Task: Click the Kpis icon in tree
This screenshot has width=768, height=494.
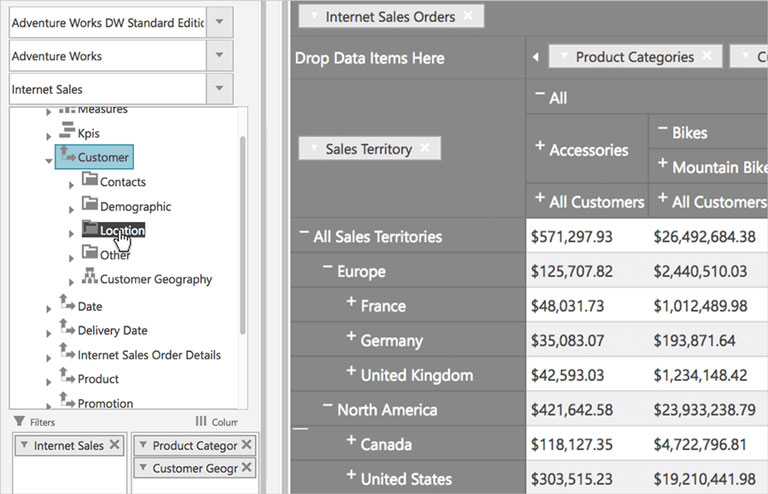Action: [x=67, y=131]
